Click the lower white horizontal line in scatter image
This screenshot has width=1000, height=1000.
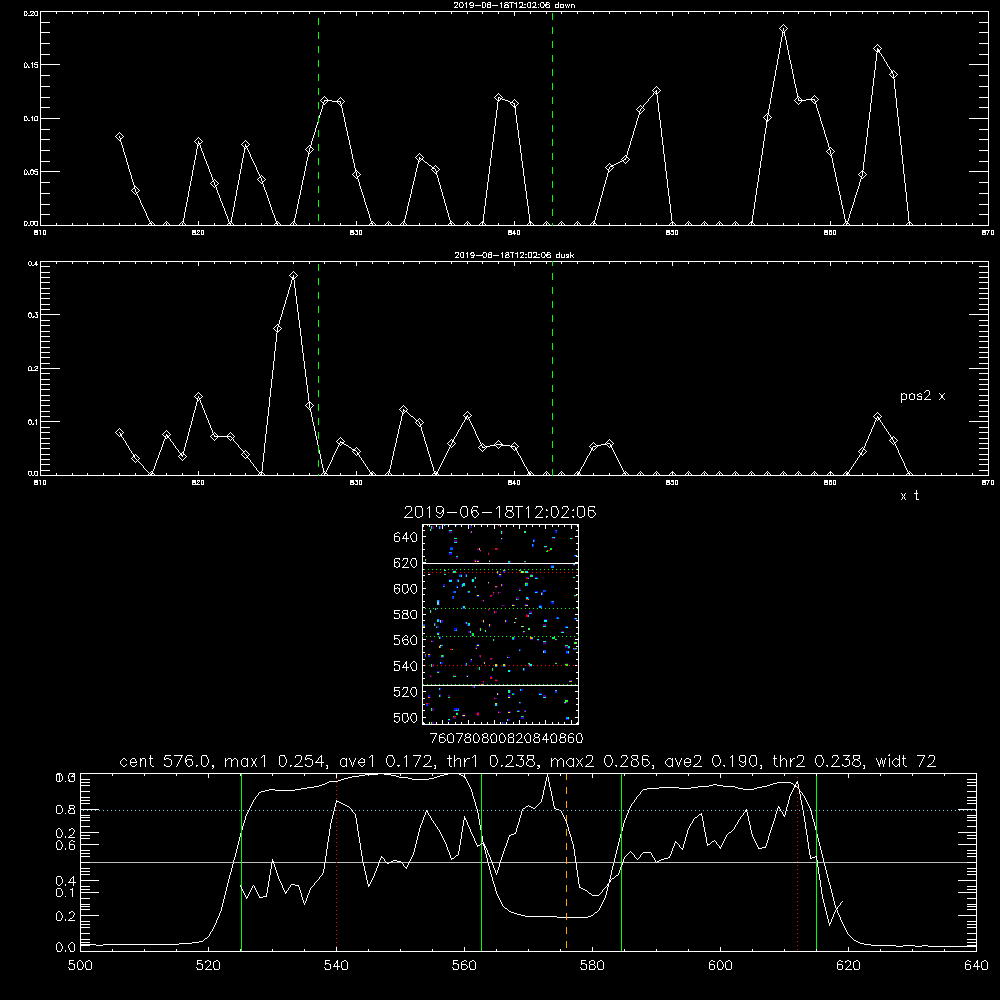click(x=501, y=685)
